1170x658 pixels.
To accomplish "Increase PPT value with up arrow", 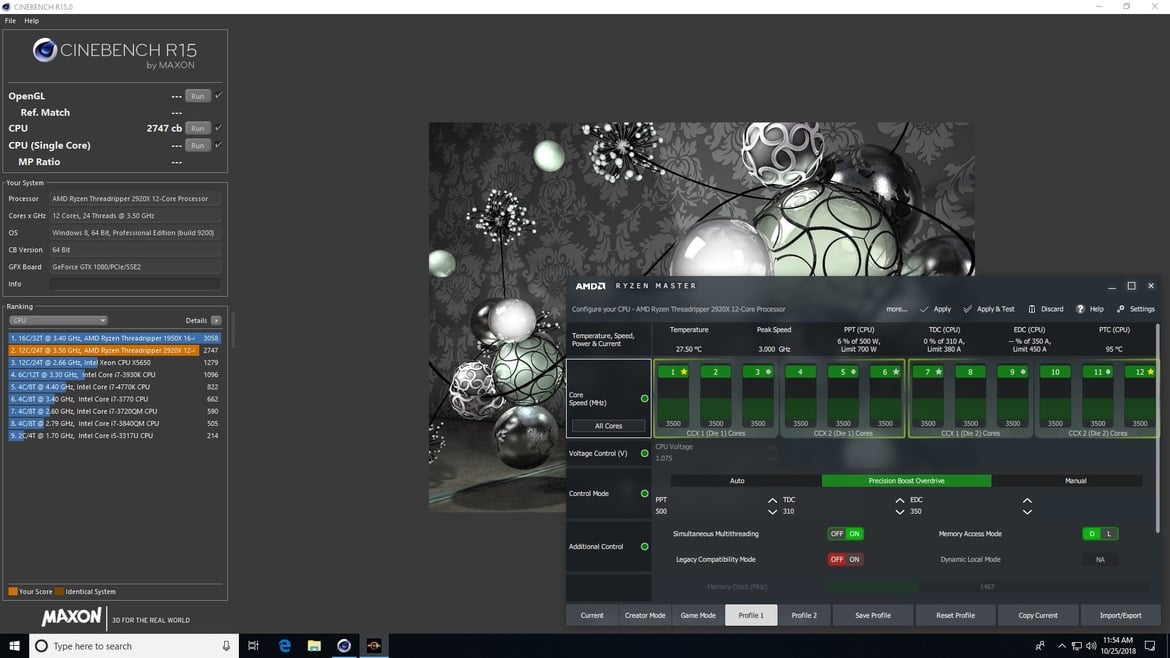I will point(772,501).
